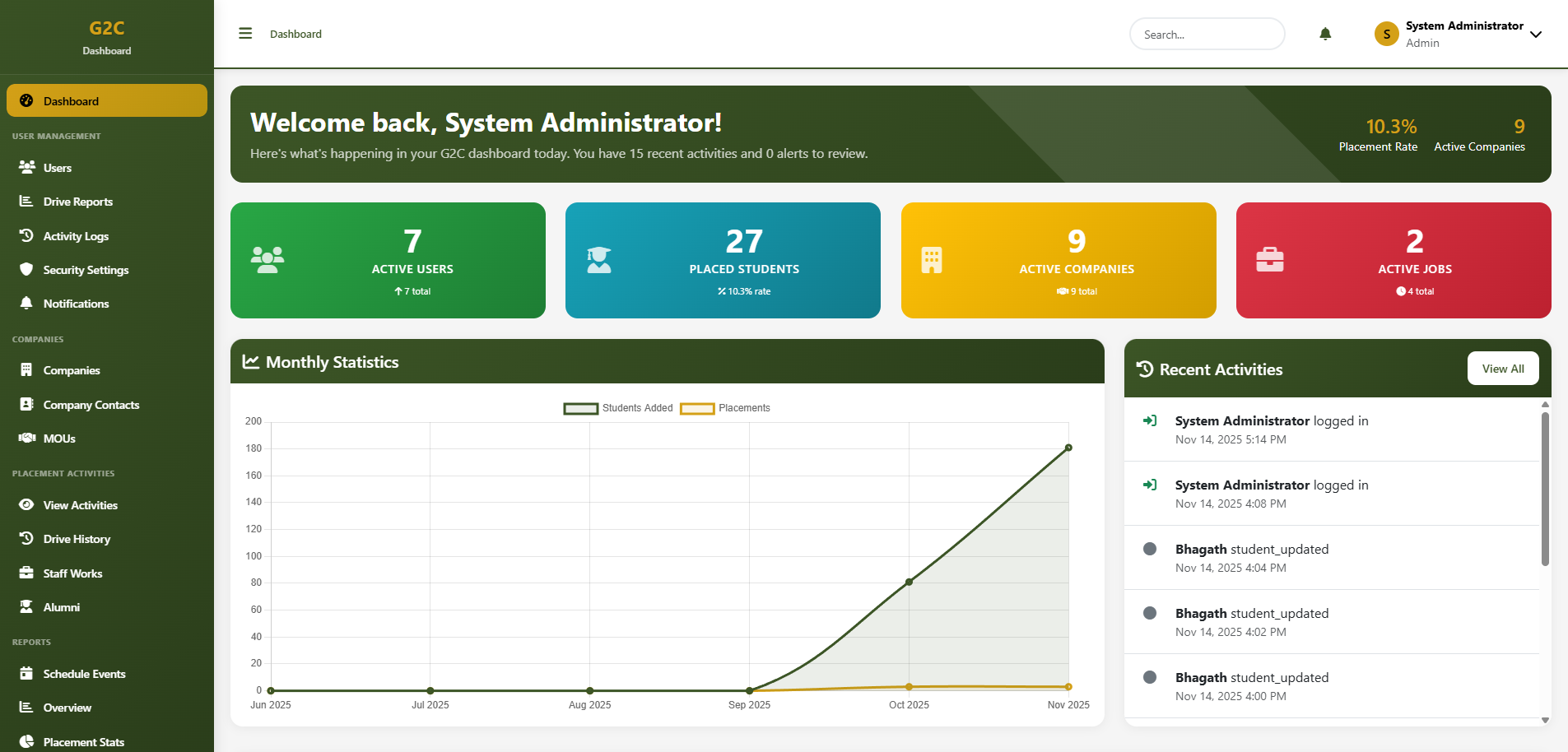This screenshot has height=752, width=1568.
Task: Toggle the hamburger sidebar menu icon
Action: [x=245, y=34]
